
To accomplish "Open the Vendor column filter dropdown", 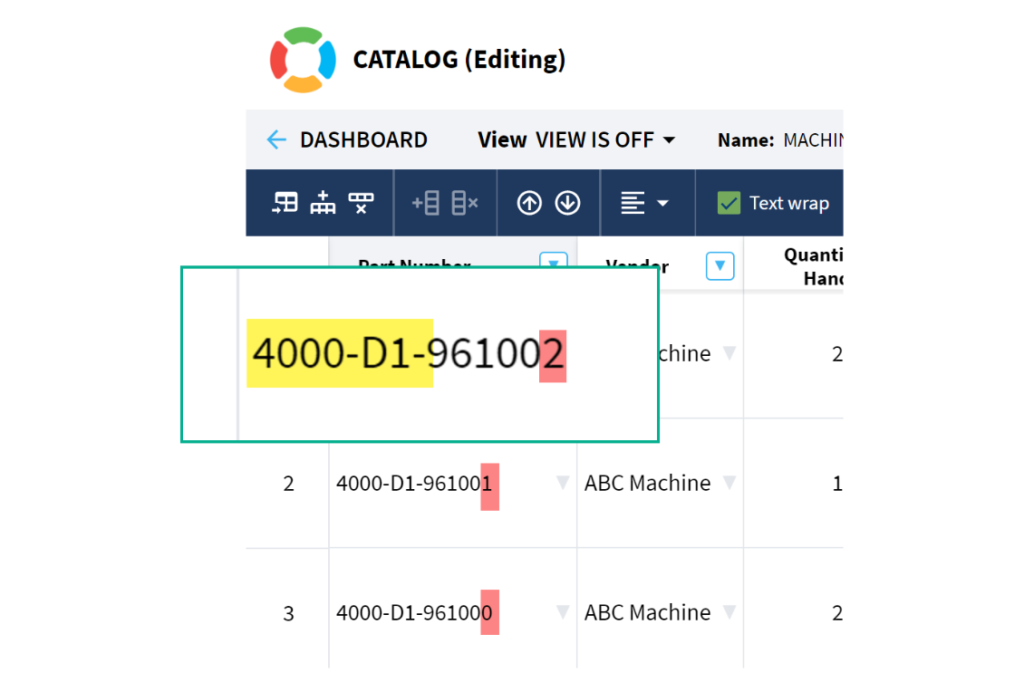I will click(720, 266).
